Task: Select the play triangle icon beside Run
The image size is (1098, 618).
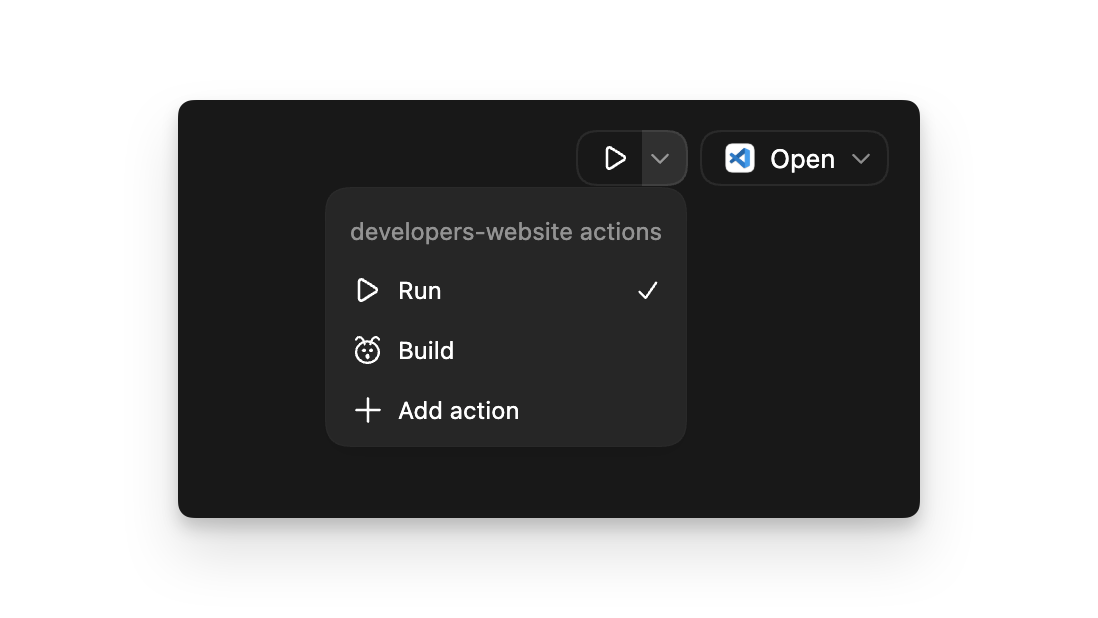Action: point(367,290)
